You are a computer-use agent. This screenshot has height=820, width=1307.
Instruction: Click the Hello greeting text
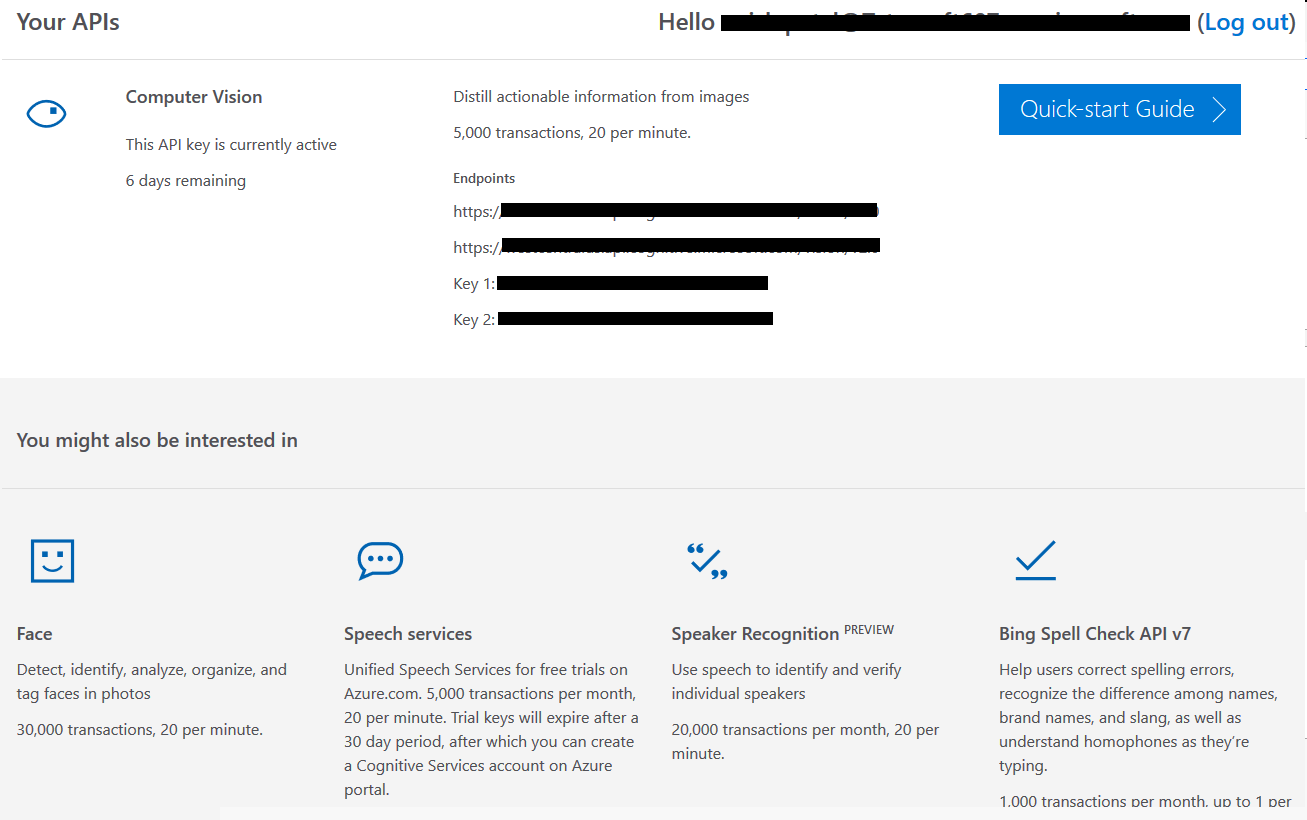(686, 22)
